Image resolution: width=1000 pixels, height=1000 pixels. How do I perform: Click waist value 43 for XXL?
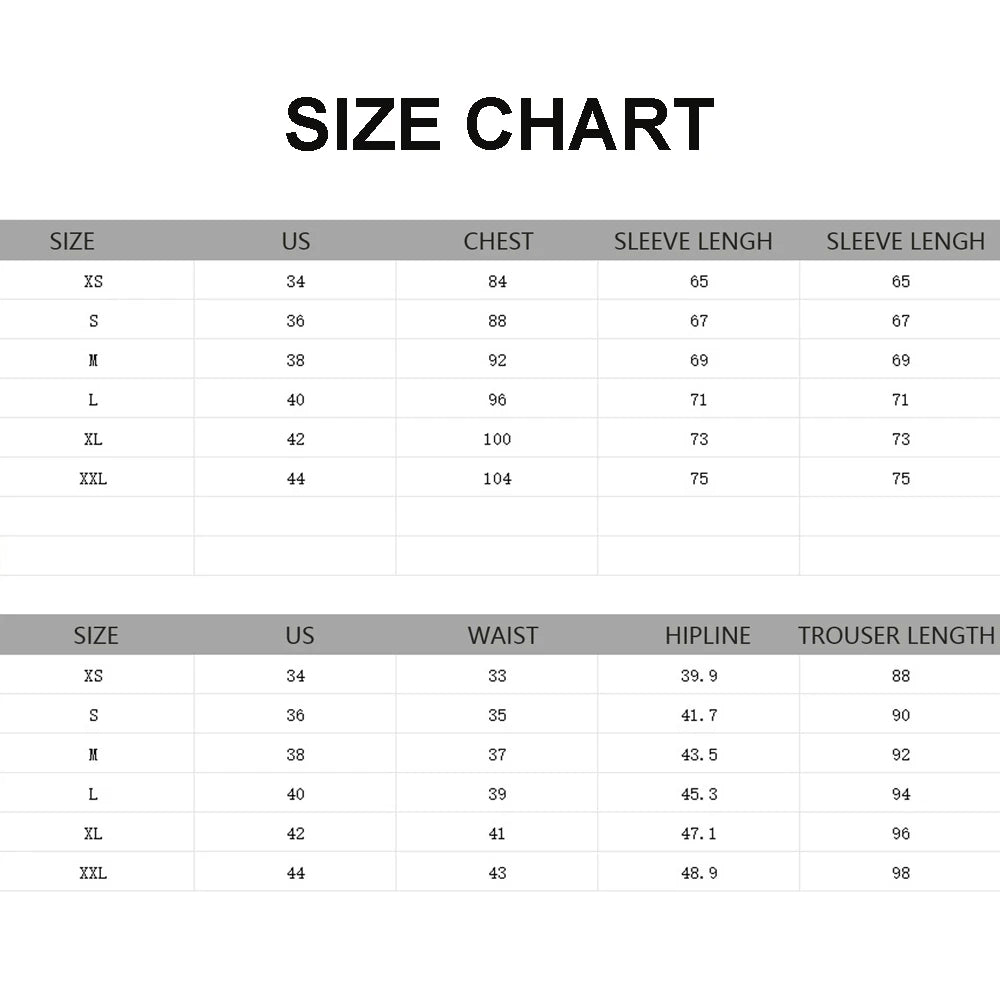tap(497, 873)
